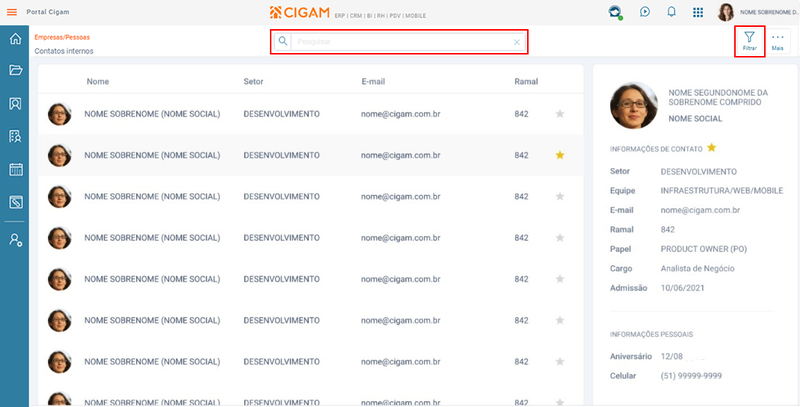800x407 pixels.
Task: Click the admission date 10/06/2021
Action: pos(682,288)
